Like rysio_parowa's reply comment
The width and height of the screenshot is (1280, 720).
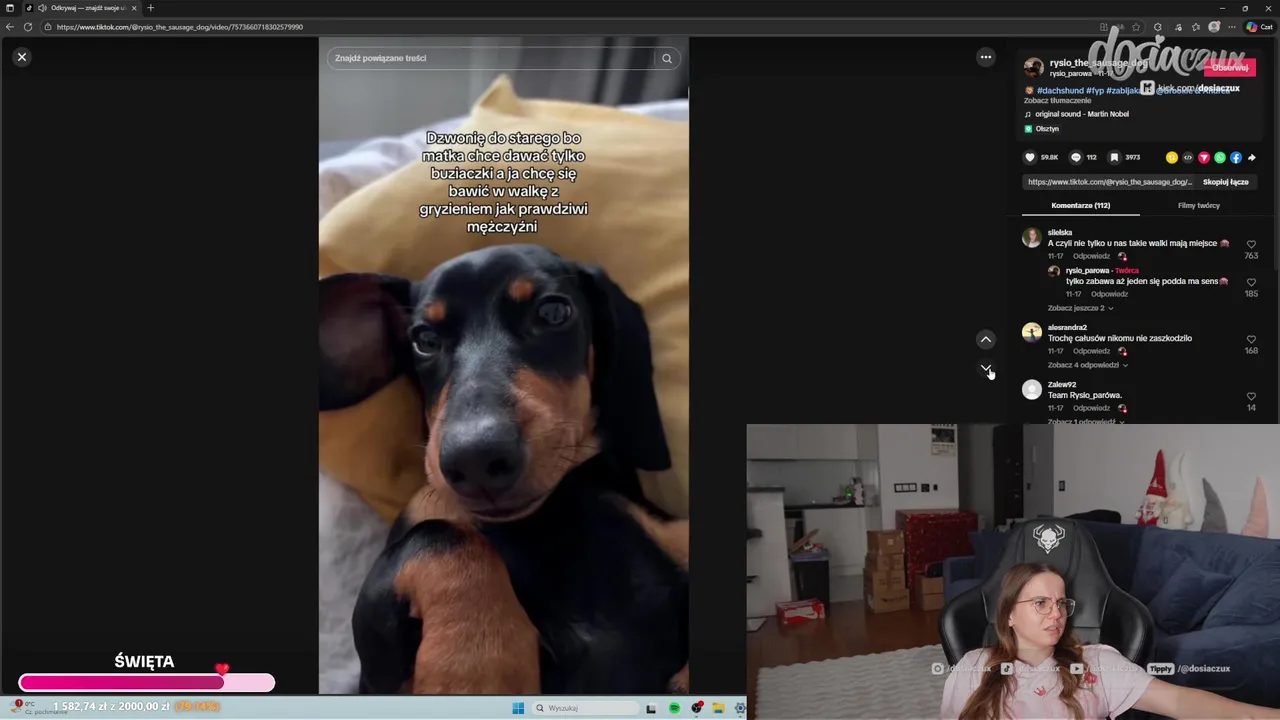point(1251,282)
